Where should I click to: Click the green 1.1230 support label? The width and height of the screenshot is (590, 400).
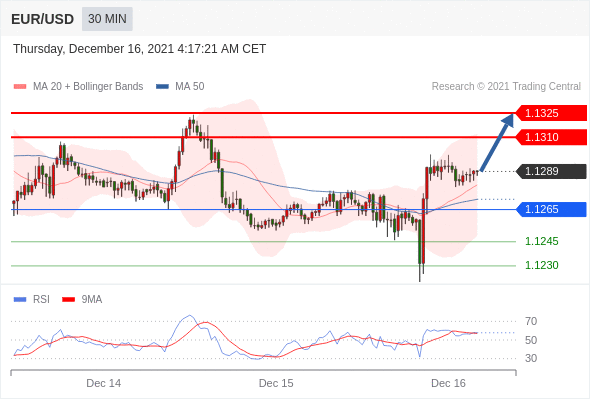[x=541, y=266]
